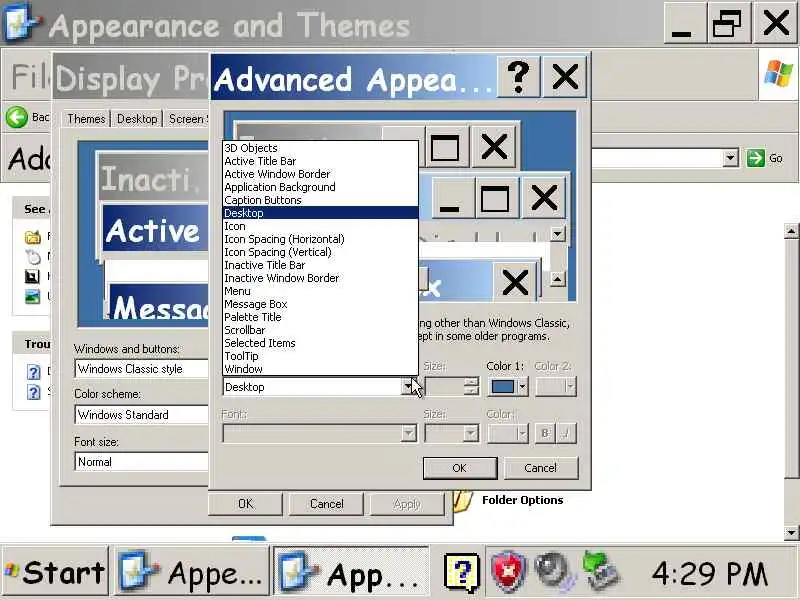Click the green network tray icon
The height and width of the screenshot is (600, 800).
pos(601,570)
